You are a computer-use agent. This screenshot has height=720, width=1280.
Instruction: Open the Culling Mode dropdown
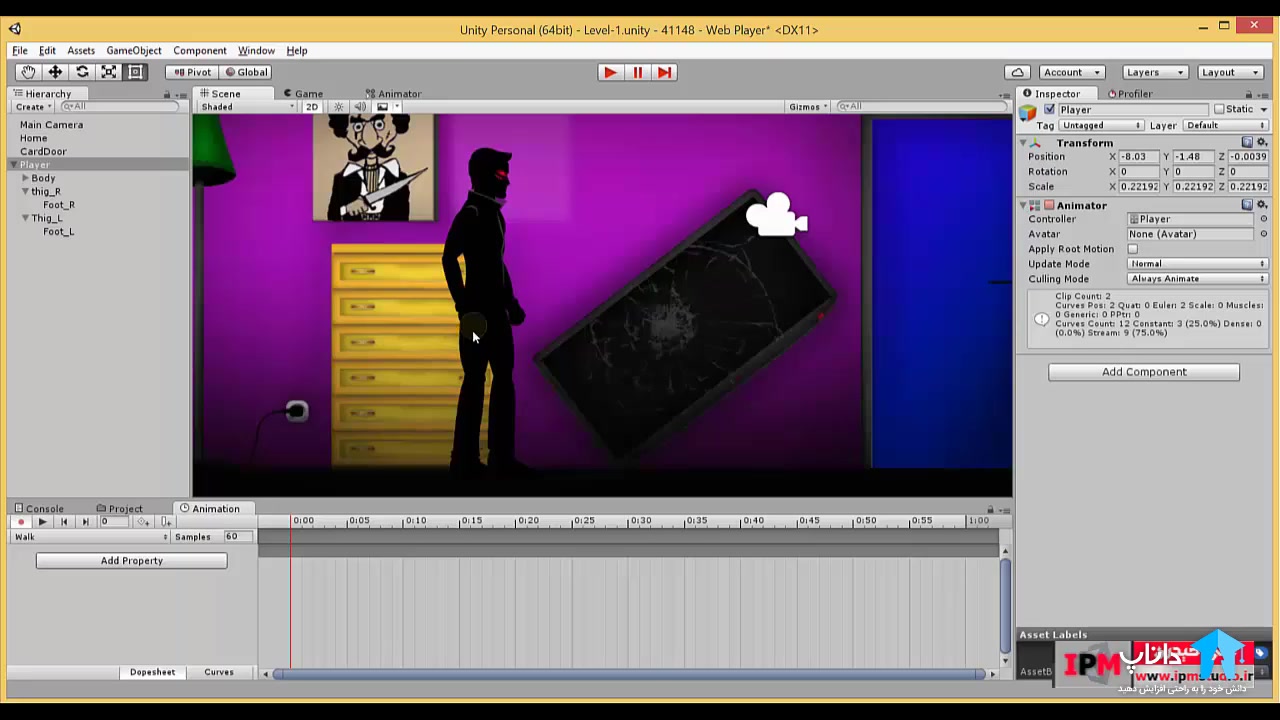(1197, 279)
